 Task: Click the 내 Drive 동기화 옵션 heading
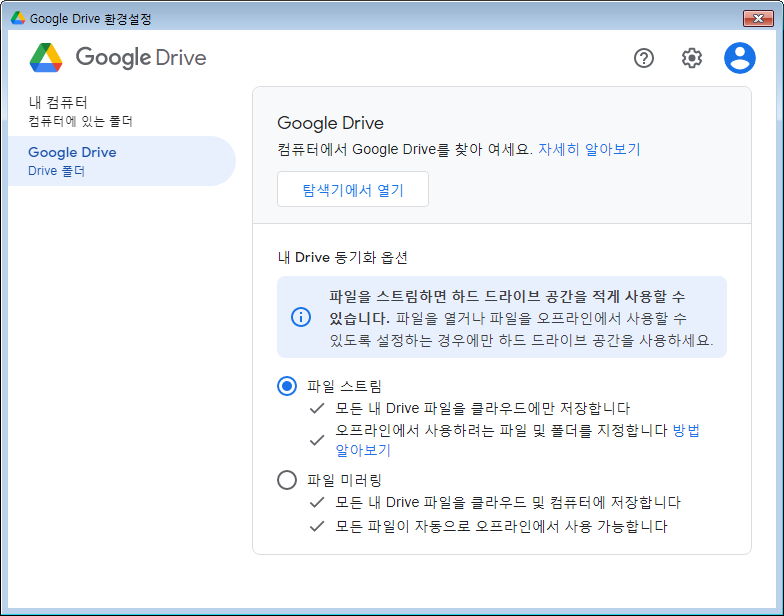[342, 257]
